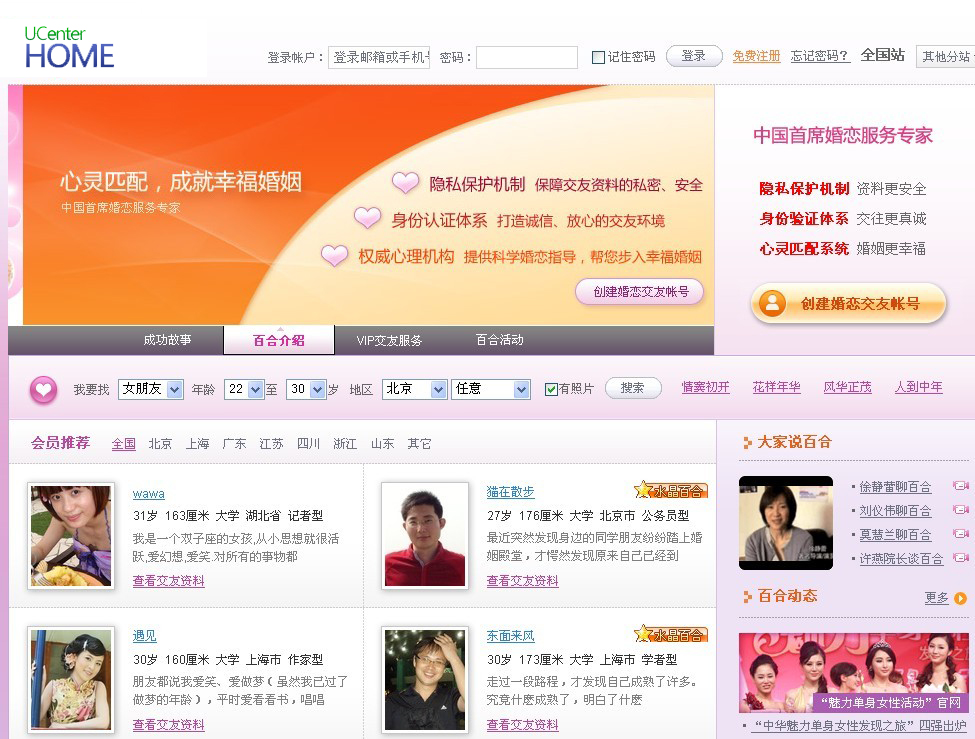Open the minimum age dropdown showing 22

(x=245, y=389)
